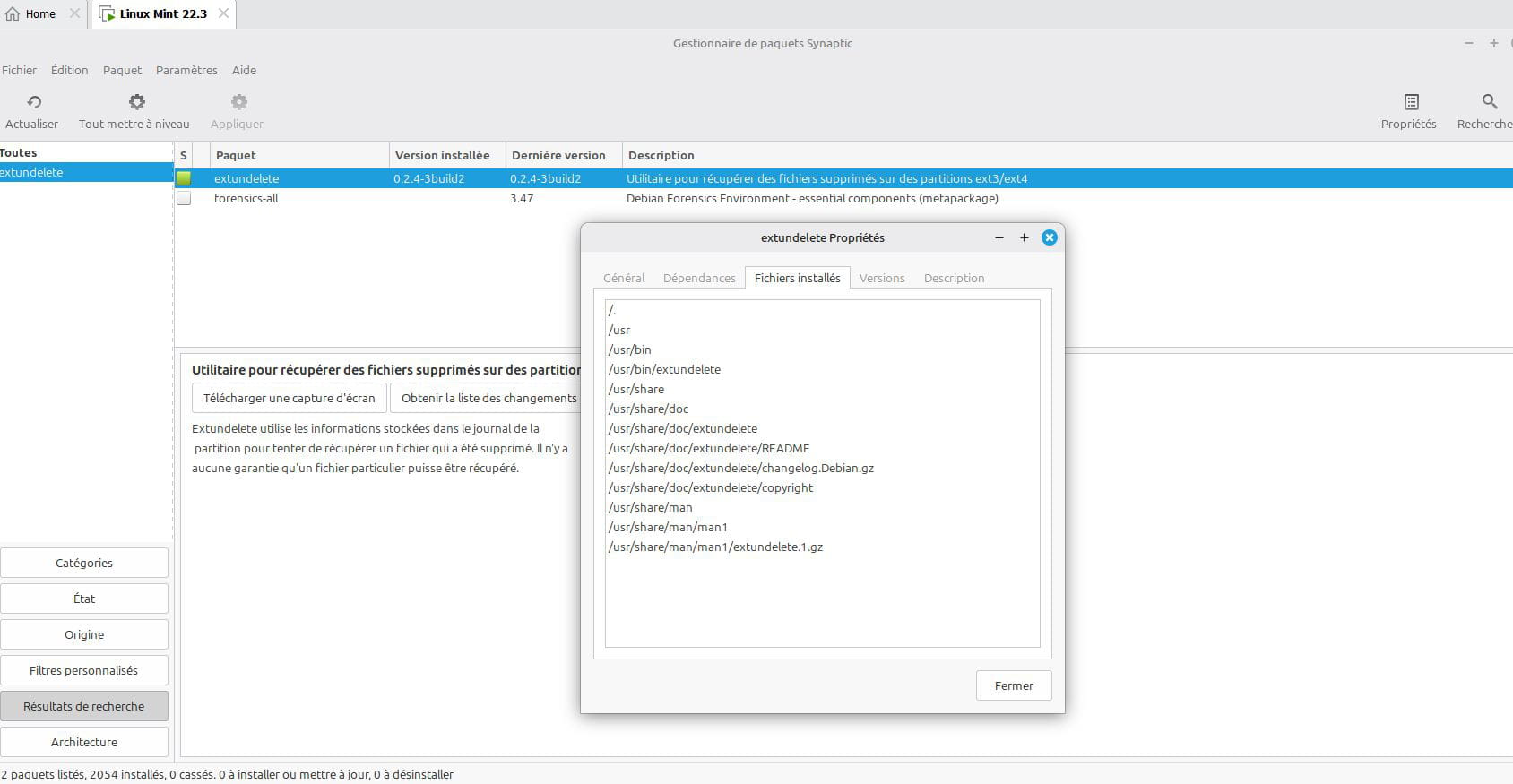Switch to the Dépendances tab

698,278
